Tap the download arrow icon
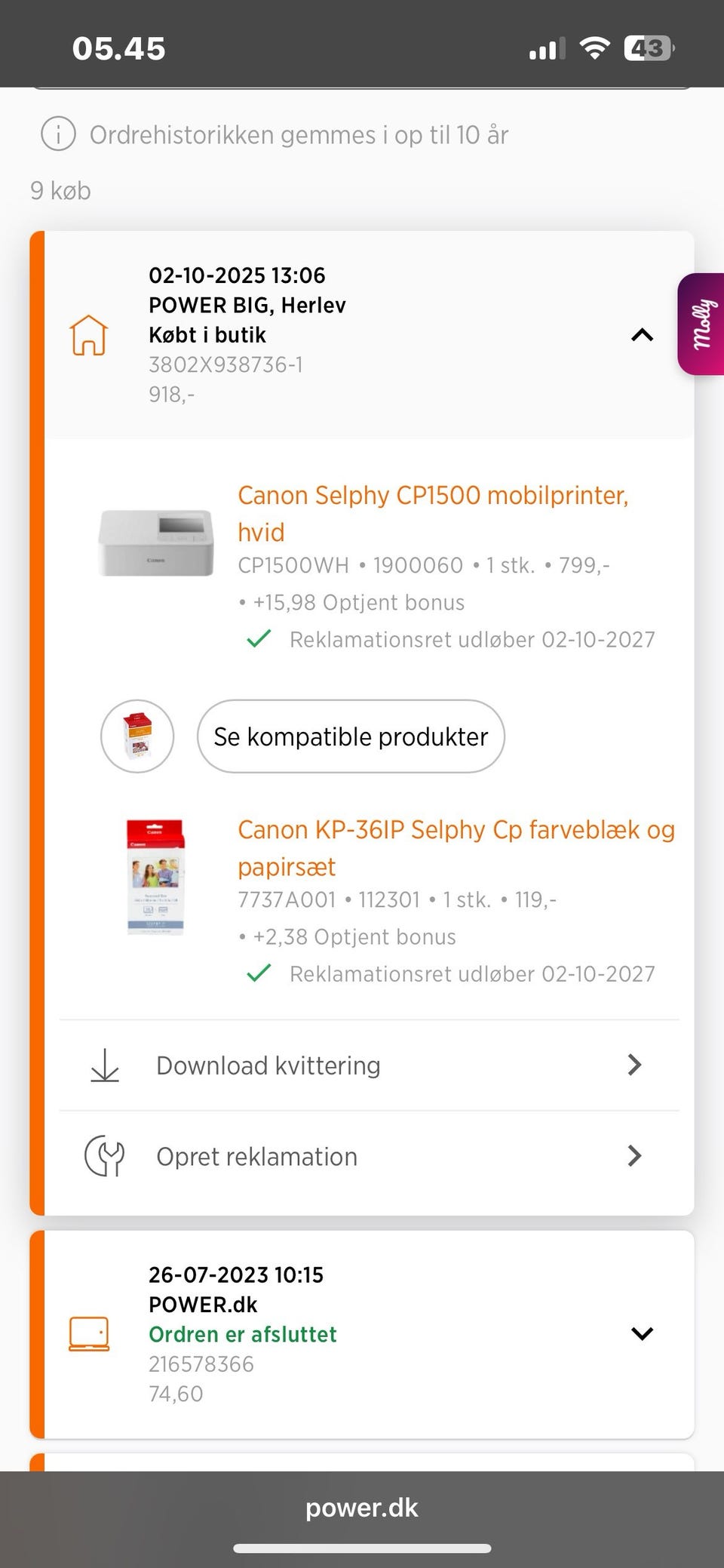The width and height of the screenshot is (724, 1568). click(105, 1065)
